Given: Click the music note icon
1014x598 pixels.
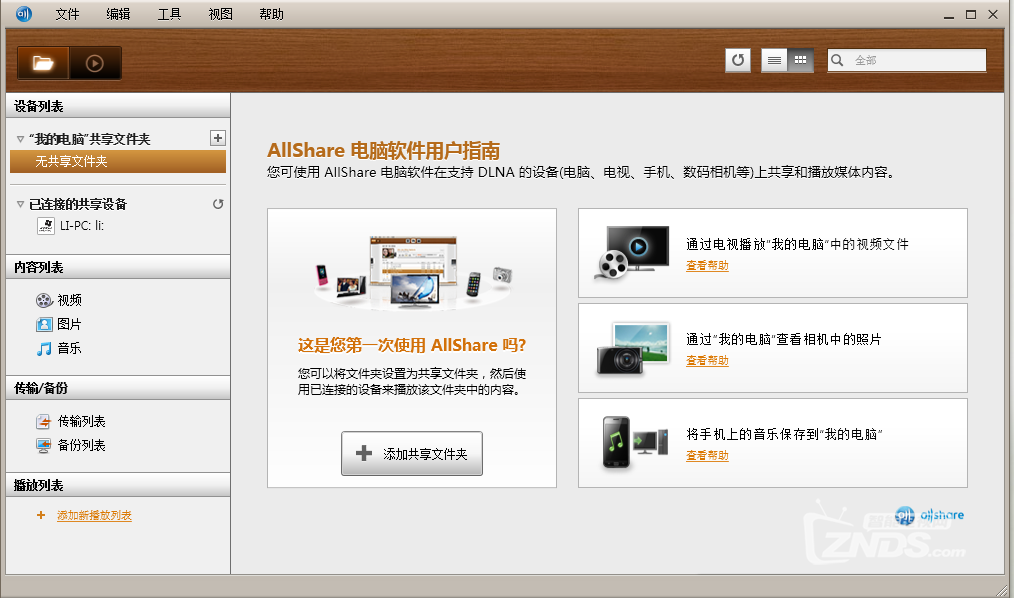Looking at the screenshot, I should pyautogui.click(x=44, y=348).
